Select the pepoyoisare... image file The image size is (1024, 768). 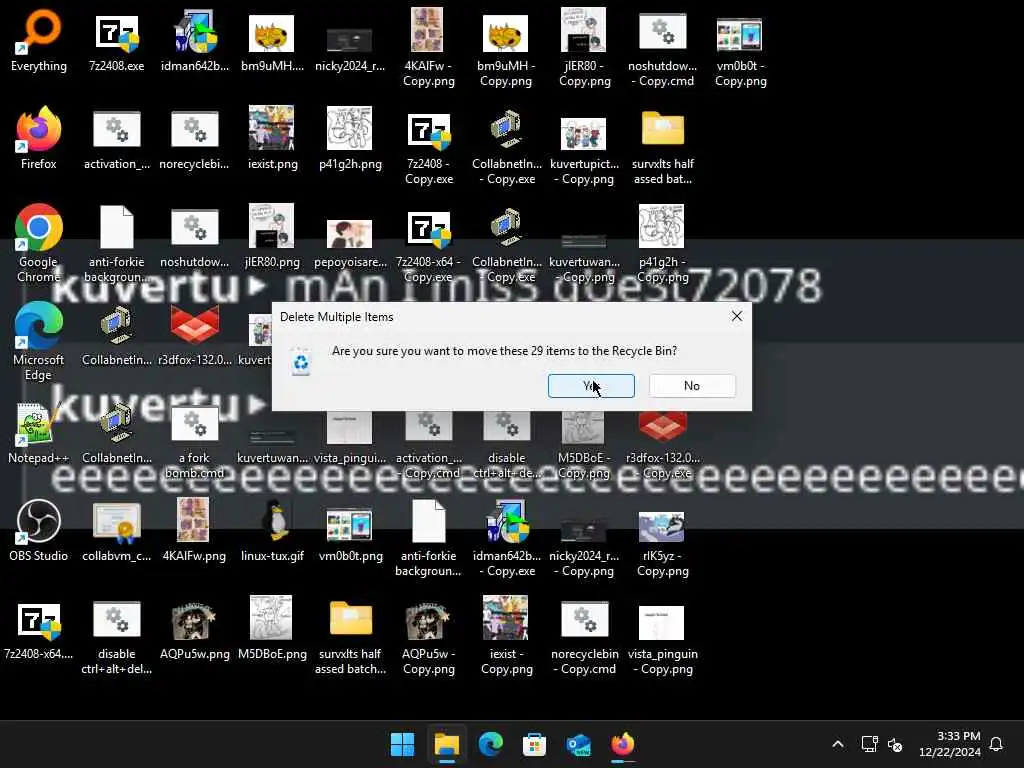pos(351,244)
